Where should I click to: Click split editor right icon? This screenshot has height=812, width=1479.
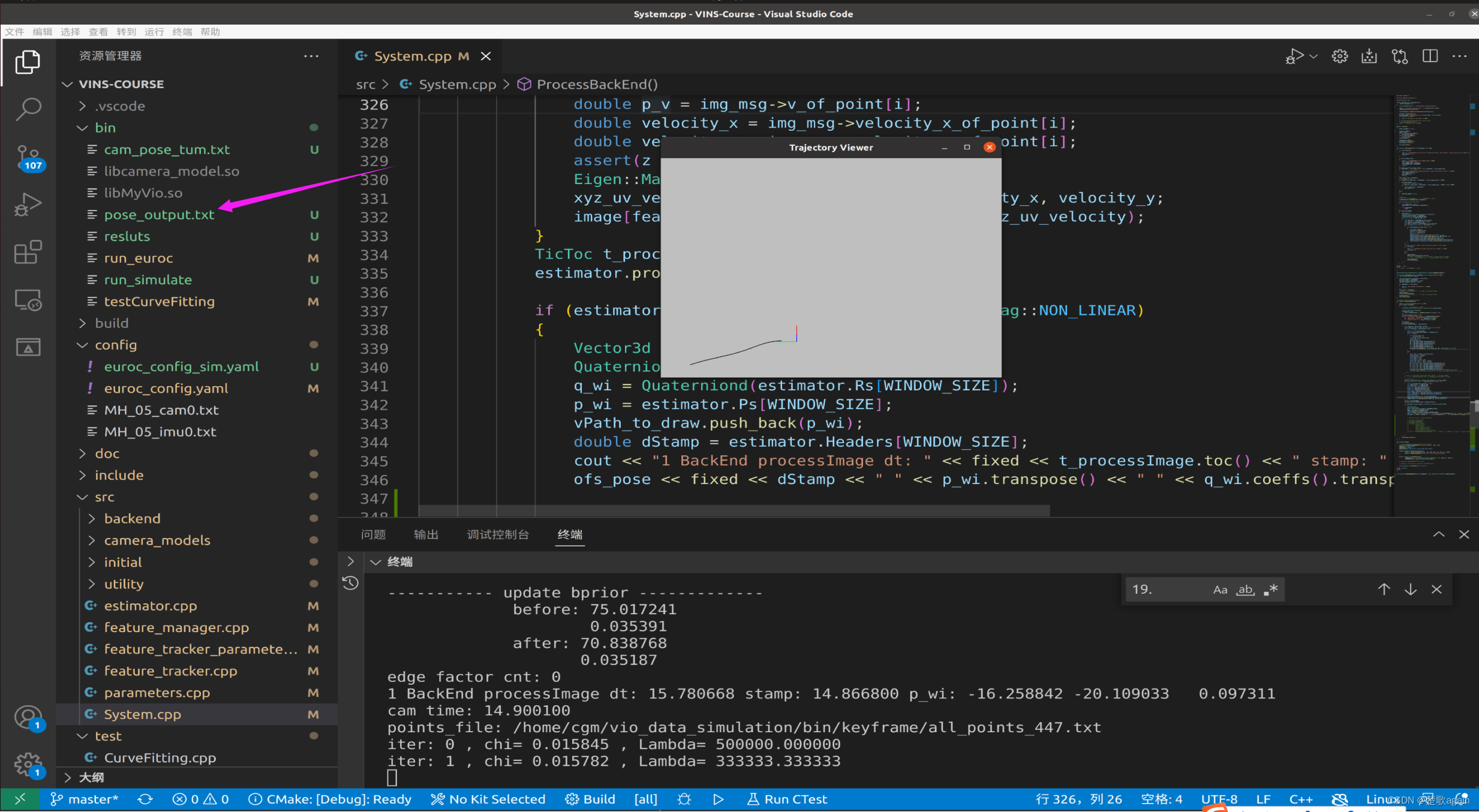coord(1430,56)
